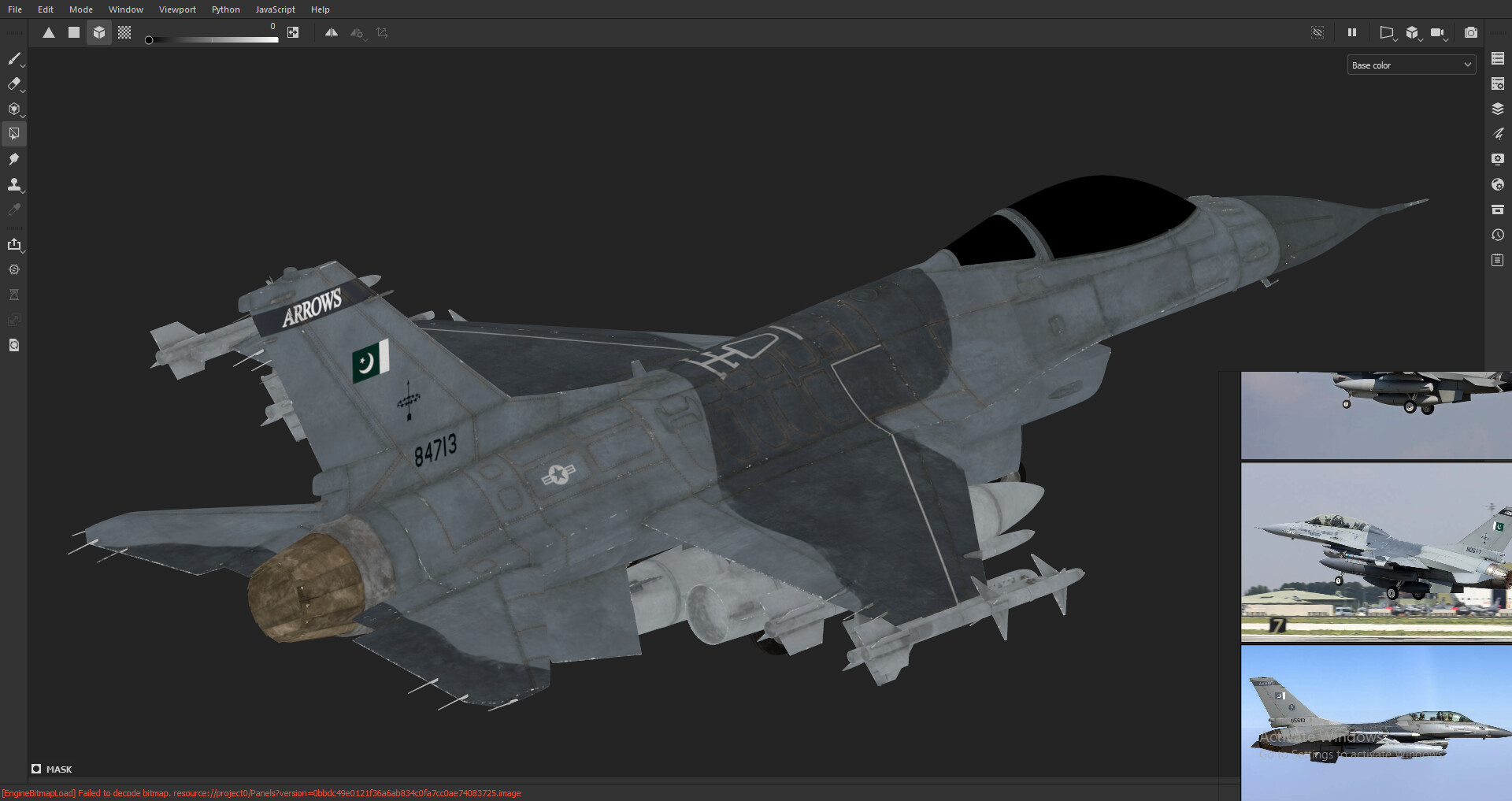Select the Eraser tool

(x=14, y=84)
